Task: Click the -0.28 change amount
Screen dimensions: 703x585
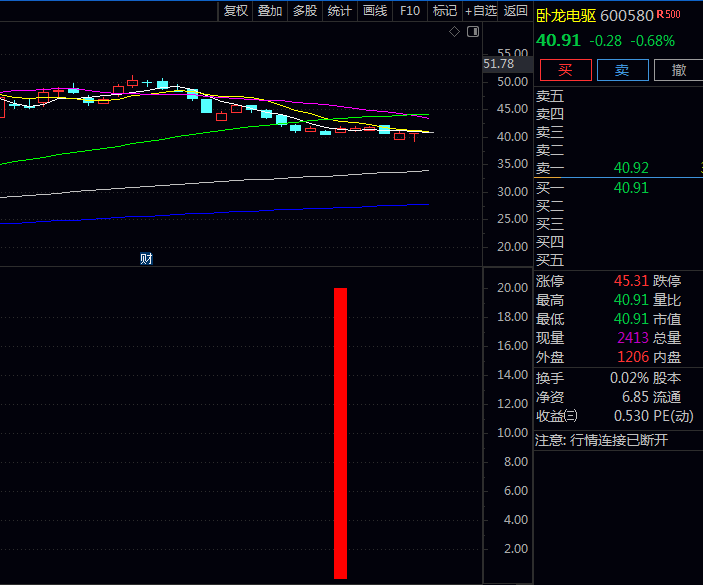Action: (605, 41)
